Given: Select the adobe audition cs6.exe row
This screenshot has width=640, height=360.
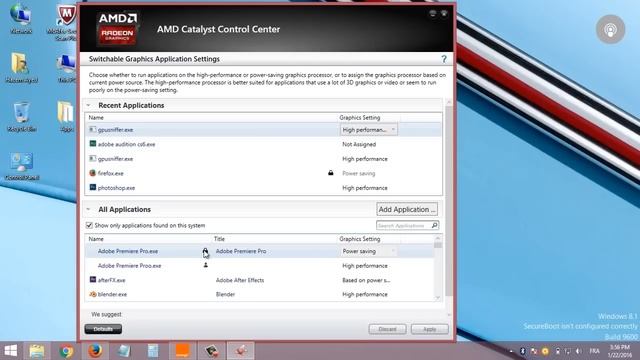Looking at the screenshot, I should 263,144.
